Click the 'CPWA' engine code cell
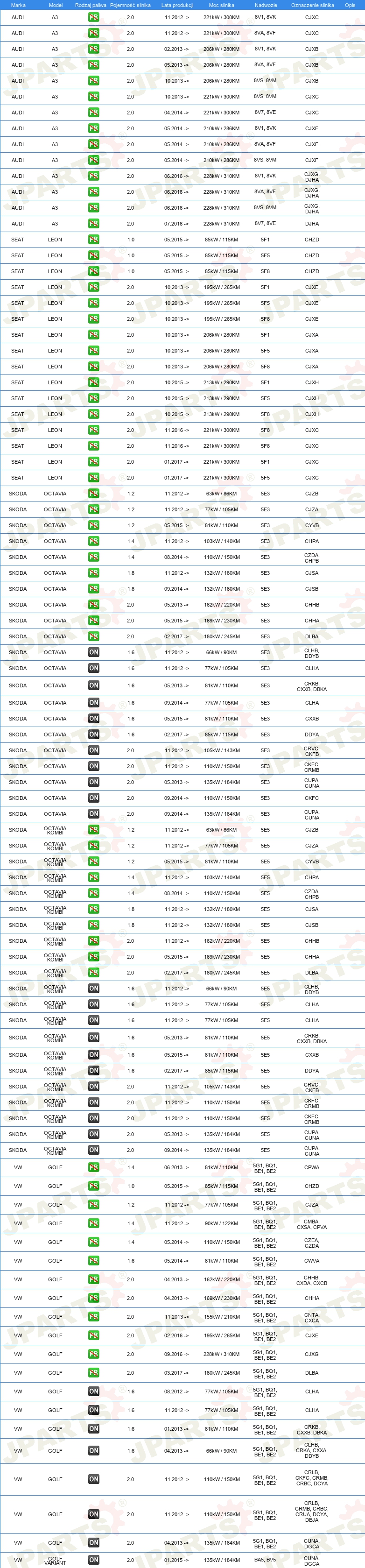Image resolution: width=365 pixels, height=1568 pixels. click(312, 1167)
